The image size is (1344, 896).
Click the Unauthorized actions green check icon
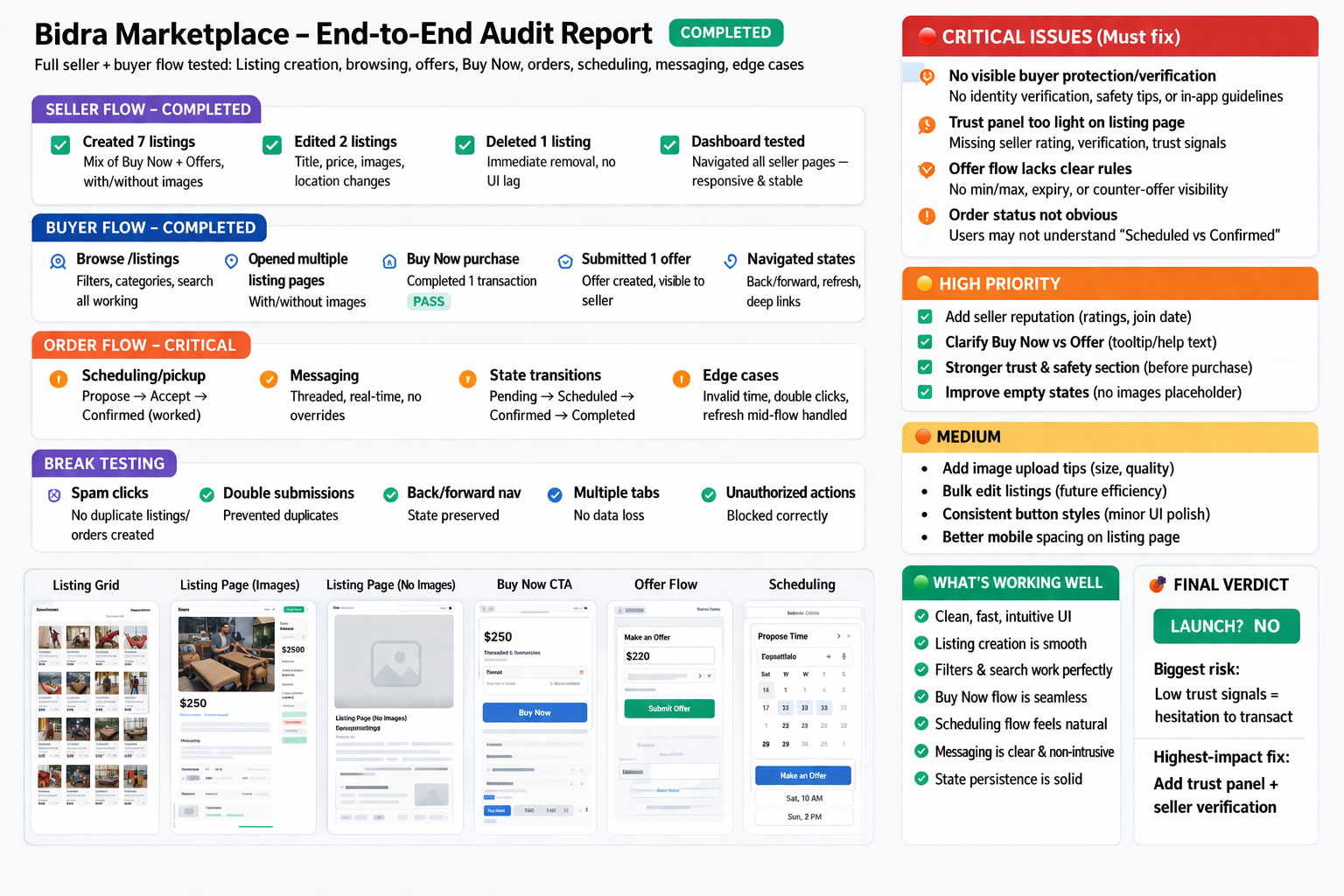[x=709, y=495]
